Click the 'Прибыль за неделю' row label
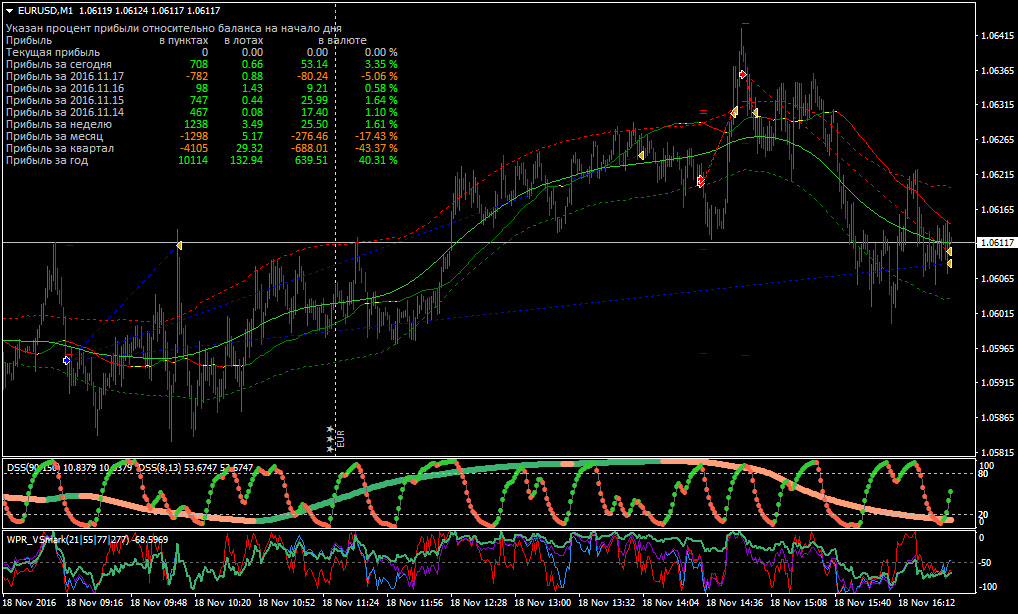 (59, 124)
